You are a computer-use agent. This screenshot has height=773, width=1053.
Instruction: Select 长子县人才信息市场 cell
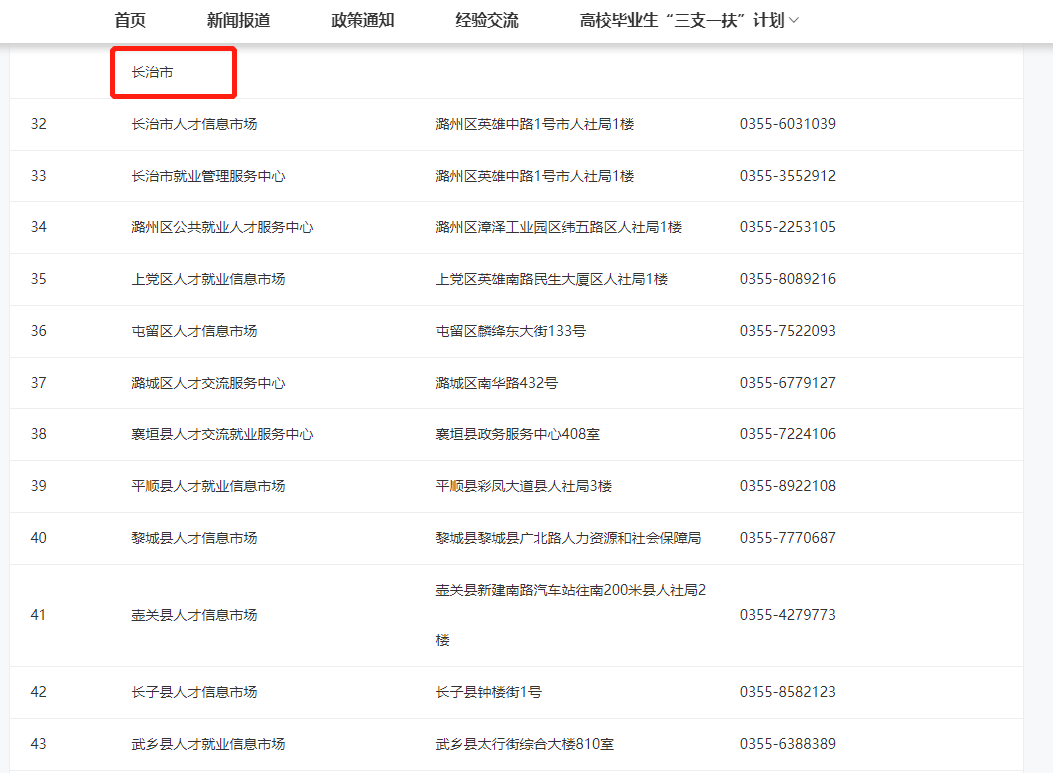click(x=194, y=692)
